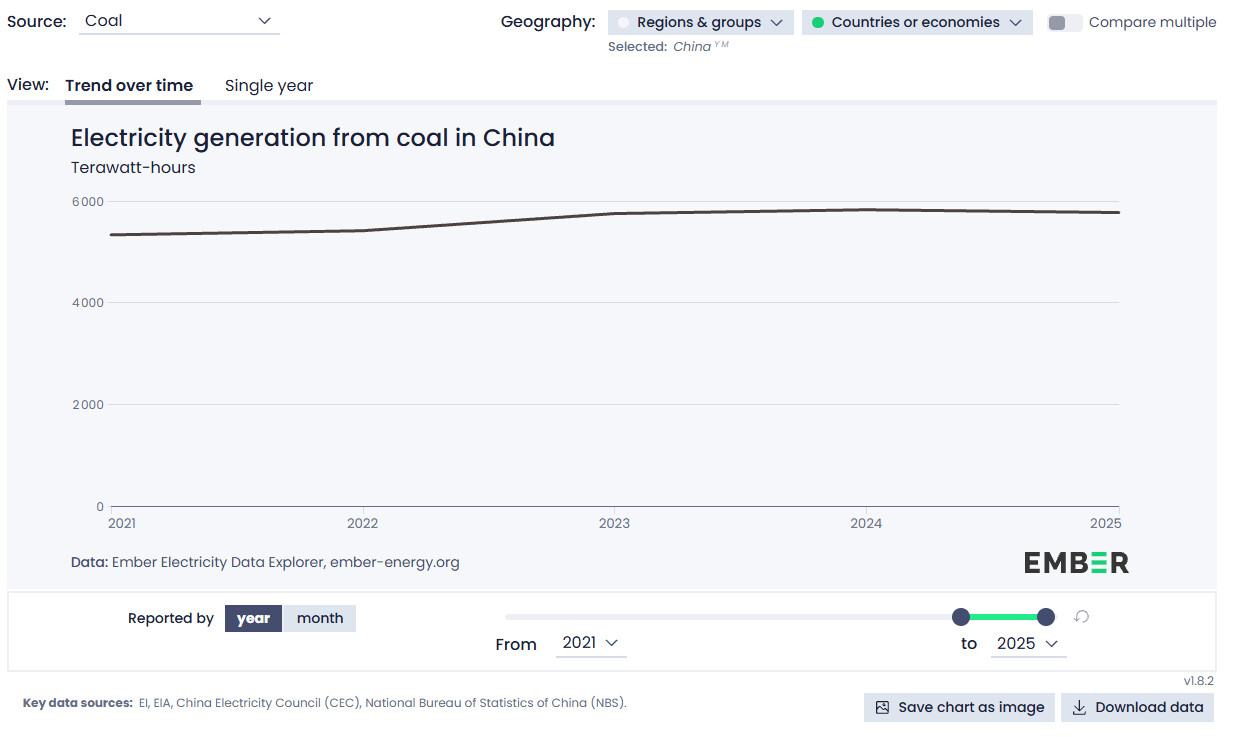Viewport: 1257px width, 737px height.
Task: Click the green dot on Countries selector
Action: 818,23
